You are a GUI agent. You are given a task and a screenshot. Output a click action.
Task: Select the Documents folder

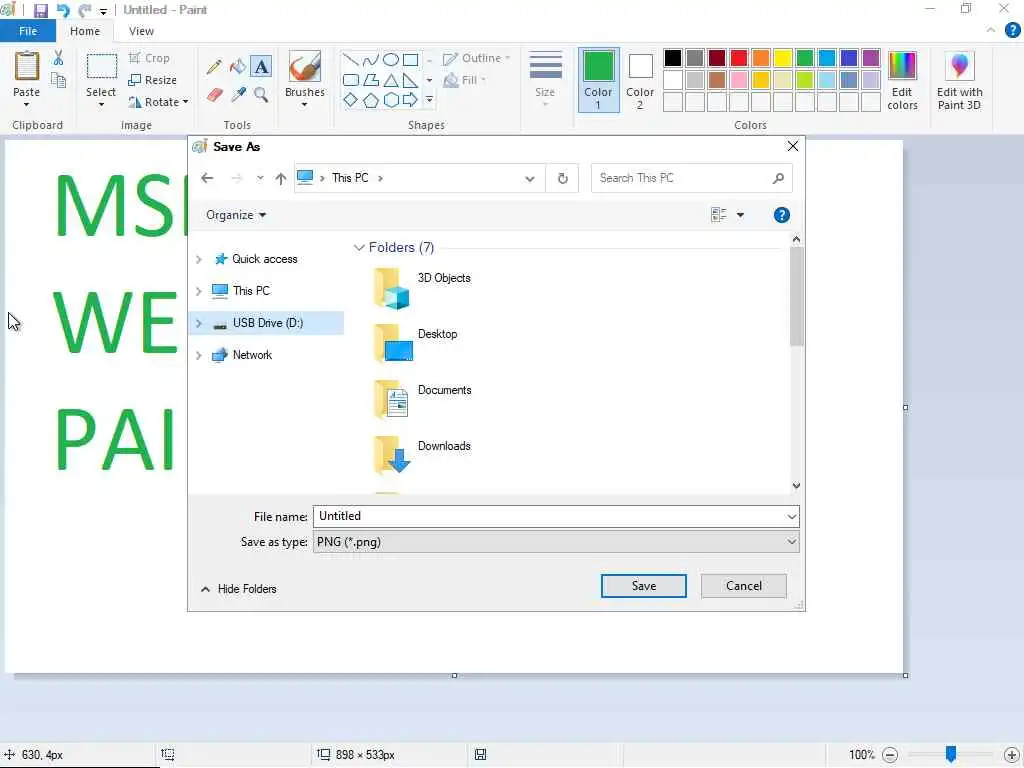click(423, 398)
